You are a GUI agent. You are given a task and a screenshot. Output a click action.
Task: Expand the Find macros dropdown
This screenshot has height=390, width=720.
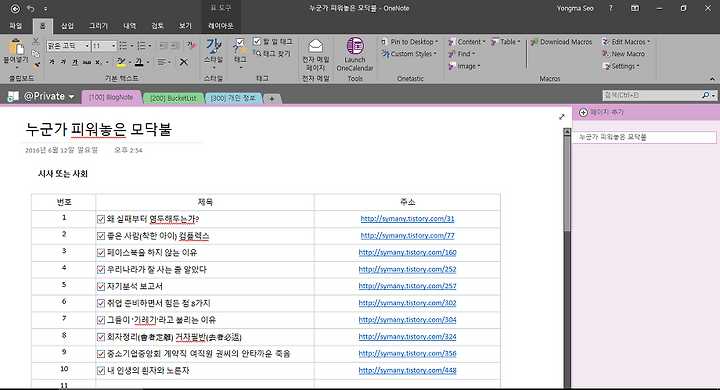click(x=473, y=54)
